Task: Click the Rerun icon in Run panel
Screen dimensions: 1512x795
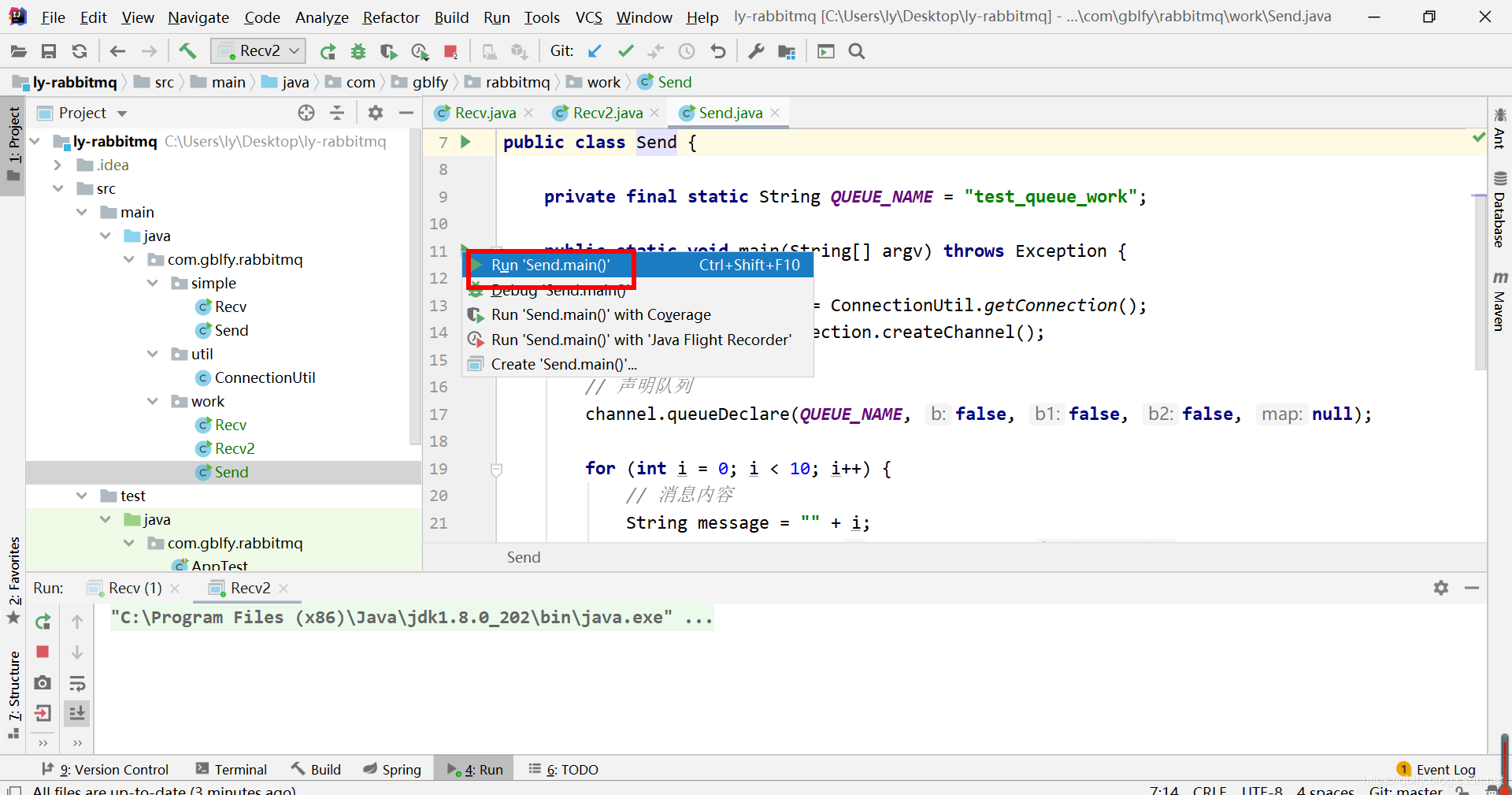Action: click(x=43, y=622)
